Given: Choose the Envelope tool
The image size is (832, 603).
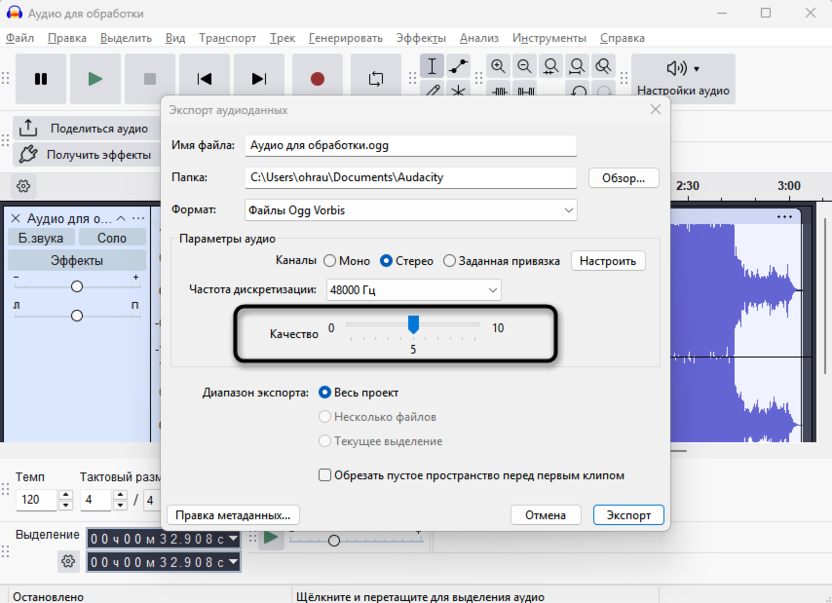Looking at the screenshot, I should (x=458, y=67).
